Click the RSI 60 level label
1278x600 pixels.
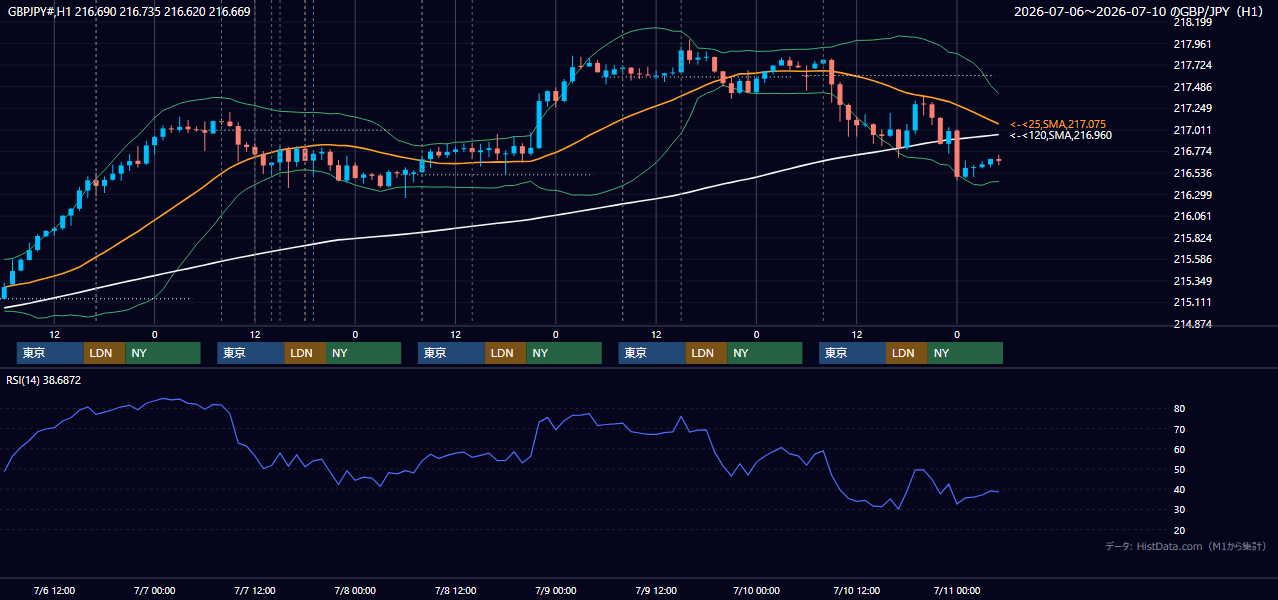1180,449
